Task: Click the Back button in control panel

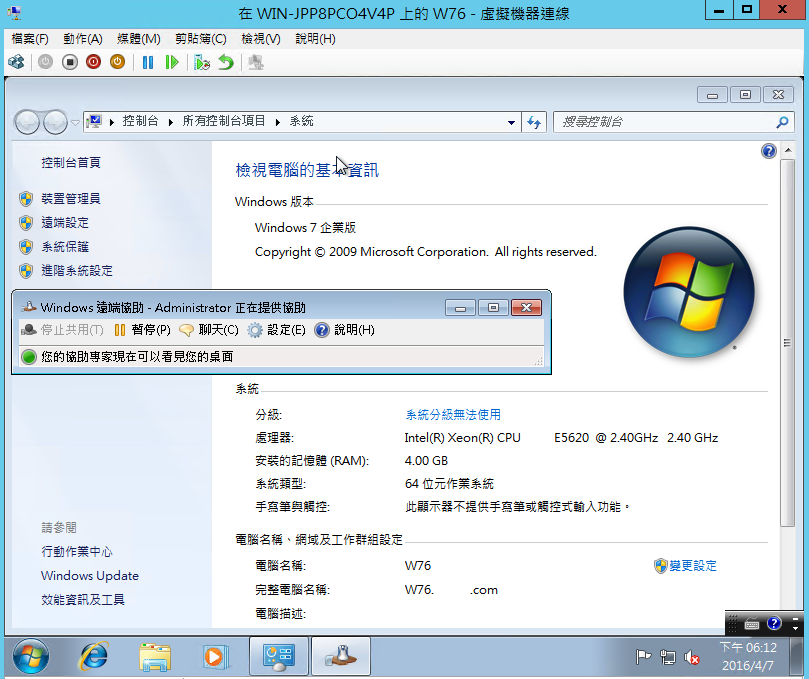Action: tap(27, 122)
